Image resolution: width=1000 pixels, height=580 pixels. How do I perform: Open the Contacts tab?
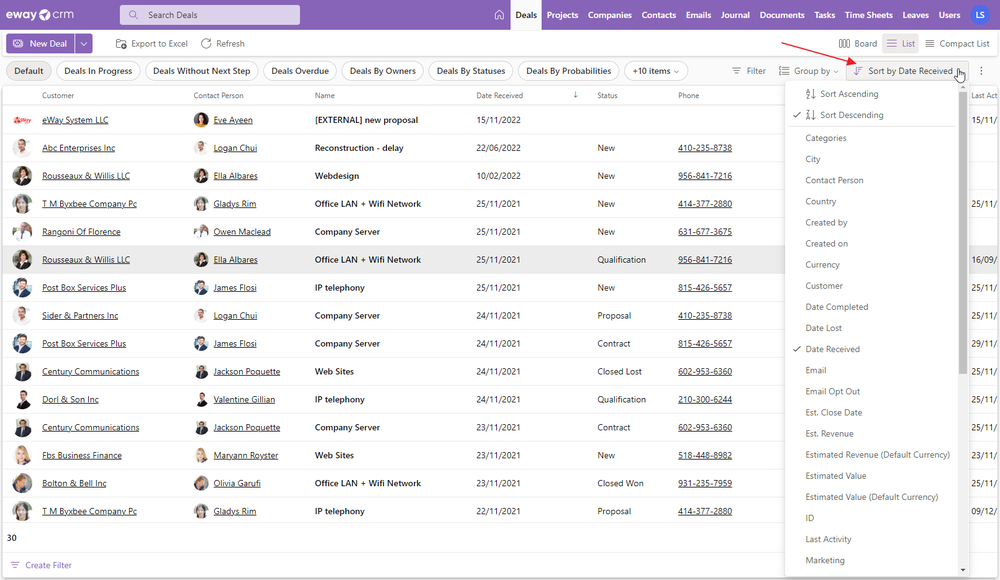[x=659, y=15]
